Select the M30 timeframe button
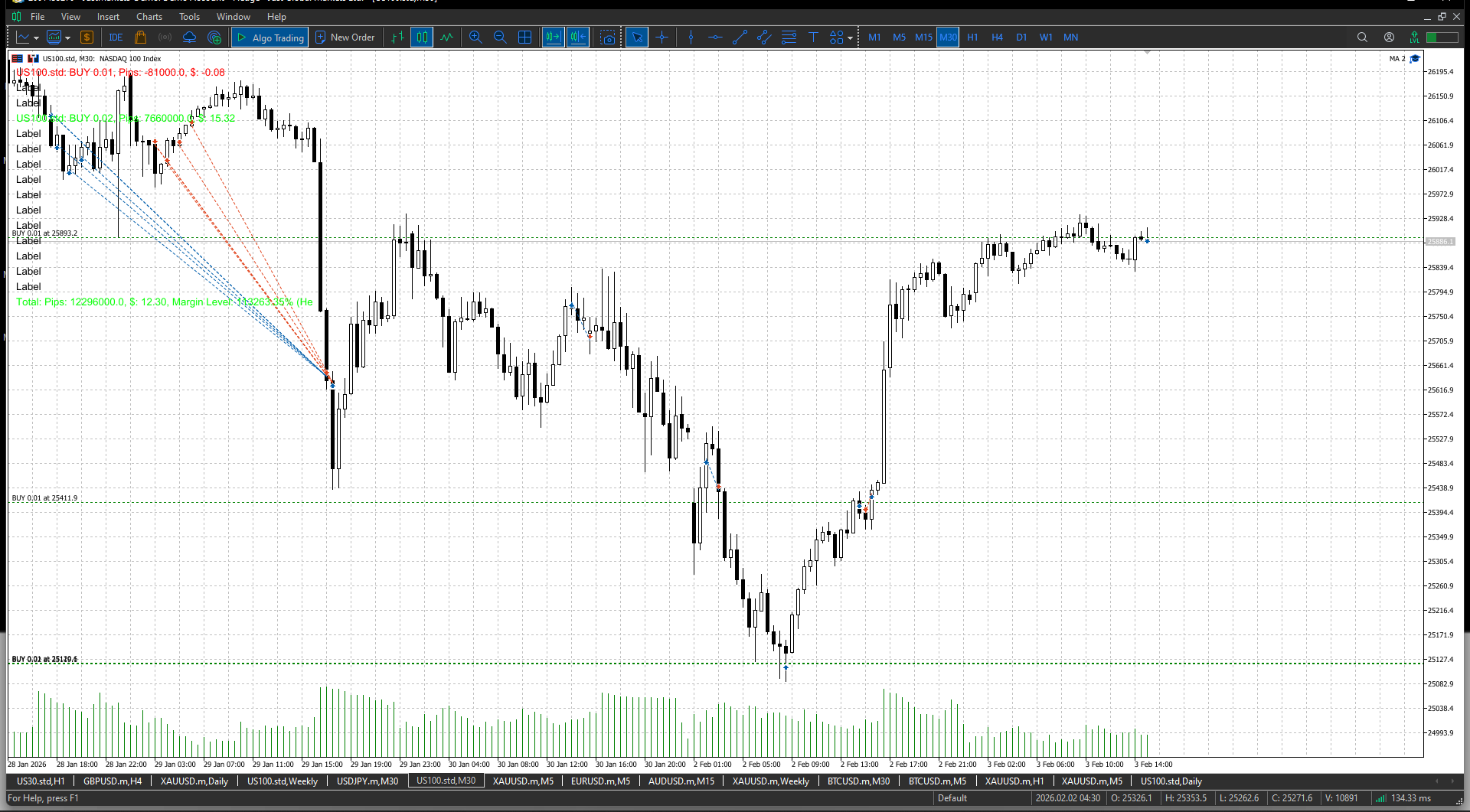This screenshot has height=812, width=1470. pos(948,38)
